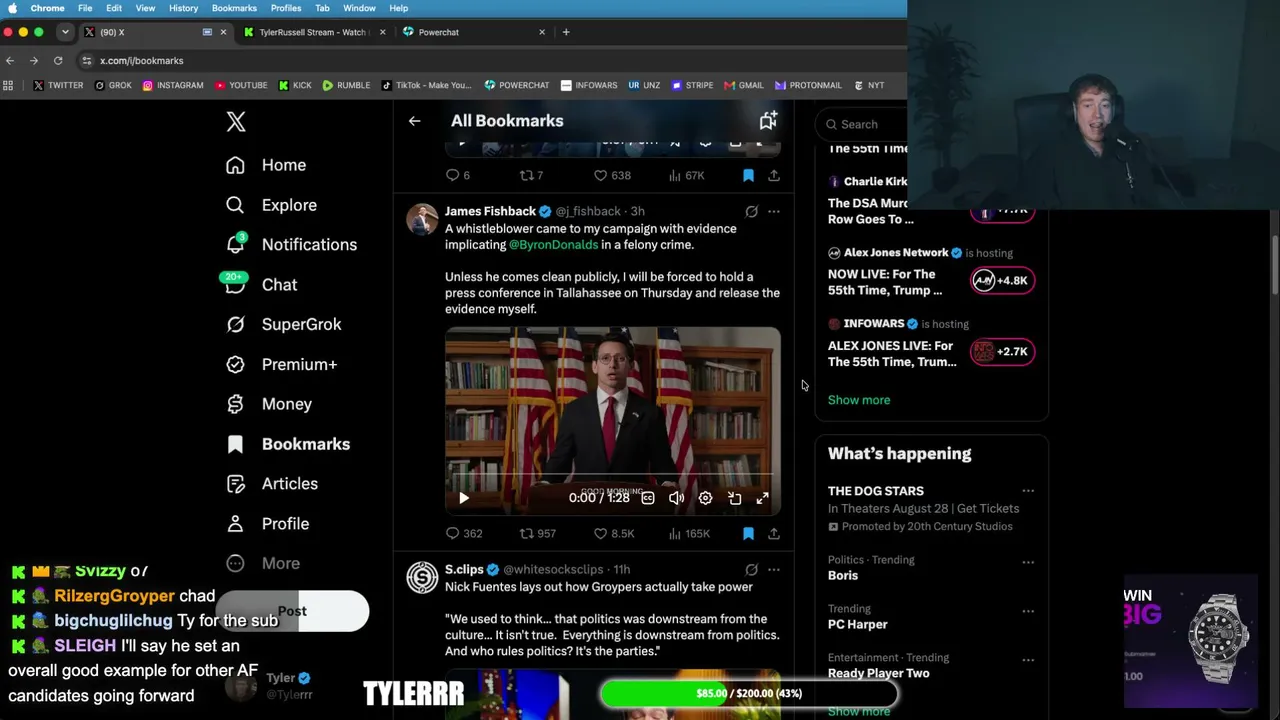Click the Chrome address bar
1280x720 pixels.
click(490, 61)
